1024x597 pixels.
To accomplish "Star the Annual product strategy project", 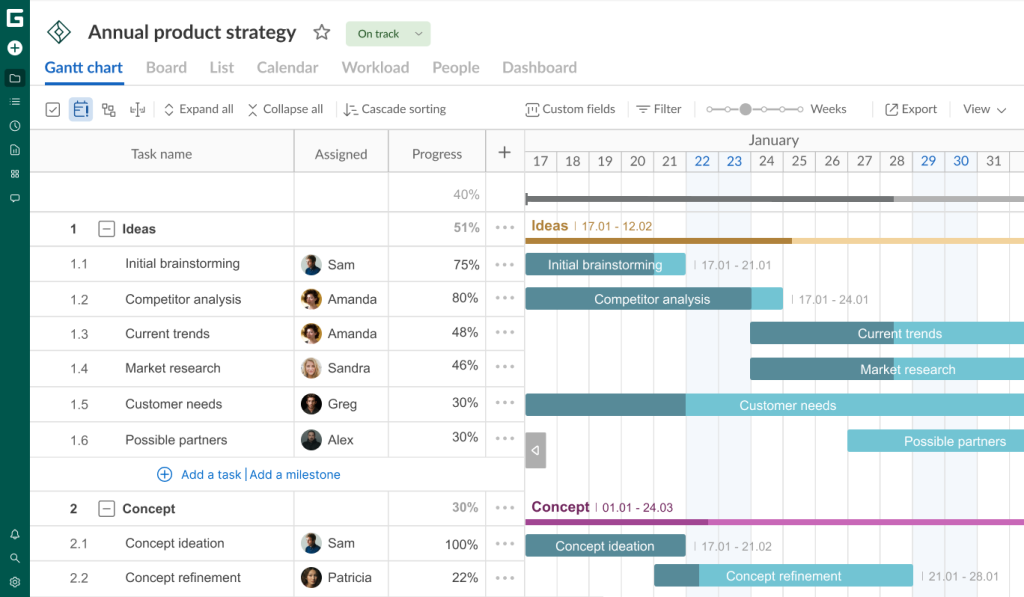I will coord(321,32).
